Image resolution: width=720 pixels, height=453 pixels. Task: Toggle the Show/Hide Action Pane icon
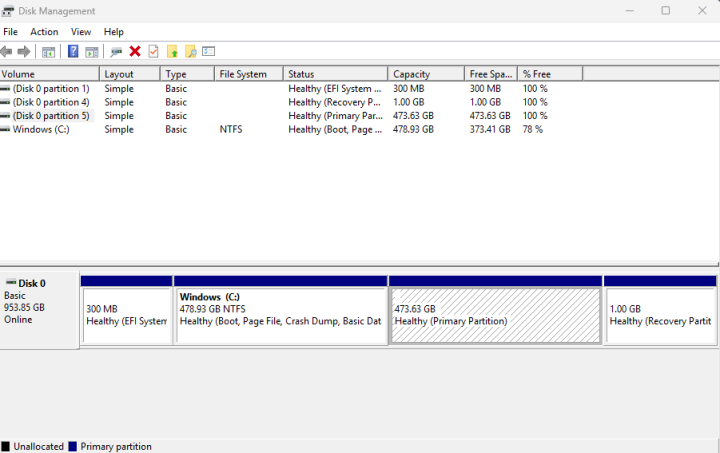[92, 52]
